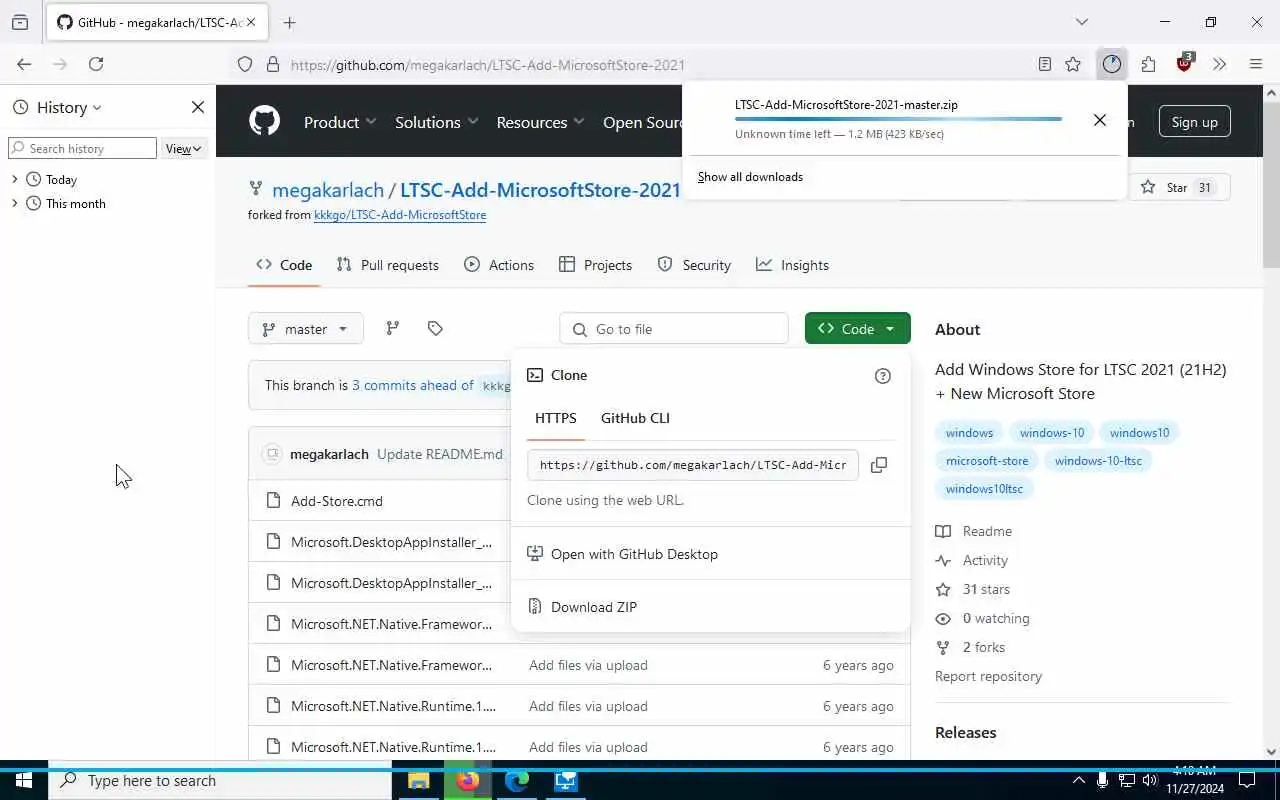The image size is (1280, 800).
Task: Select the GitHub CLI clone tab
Action: [x=635, y=418]
